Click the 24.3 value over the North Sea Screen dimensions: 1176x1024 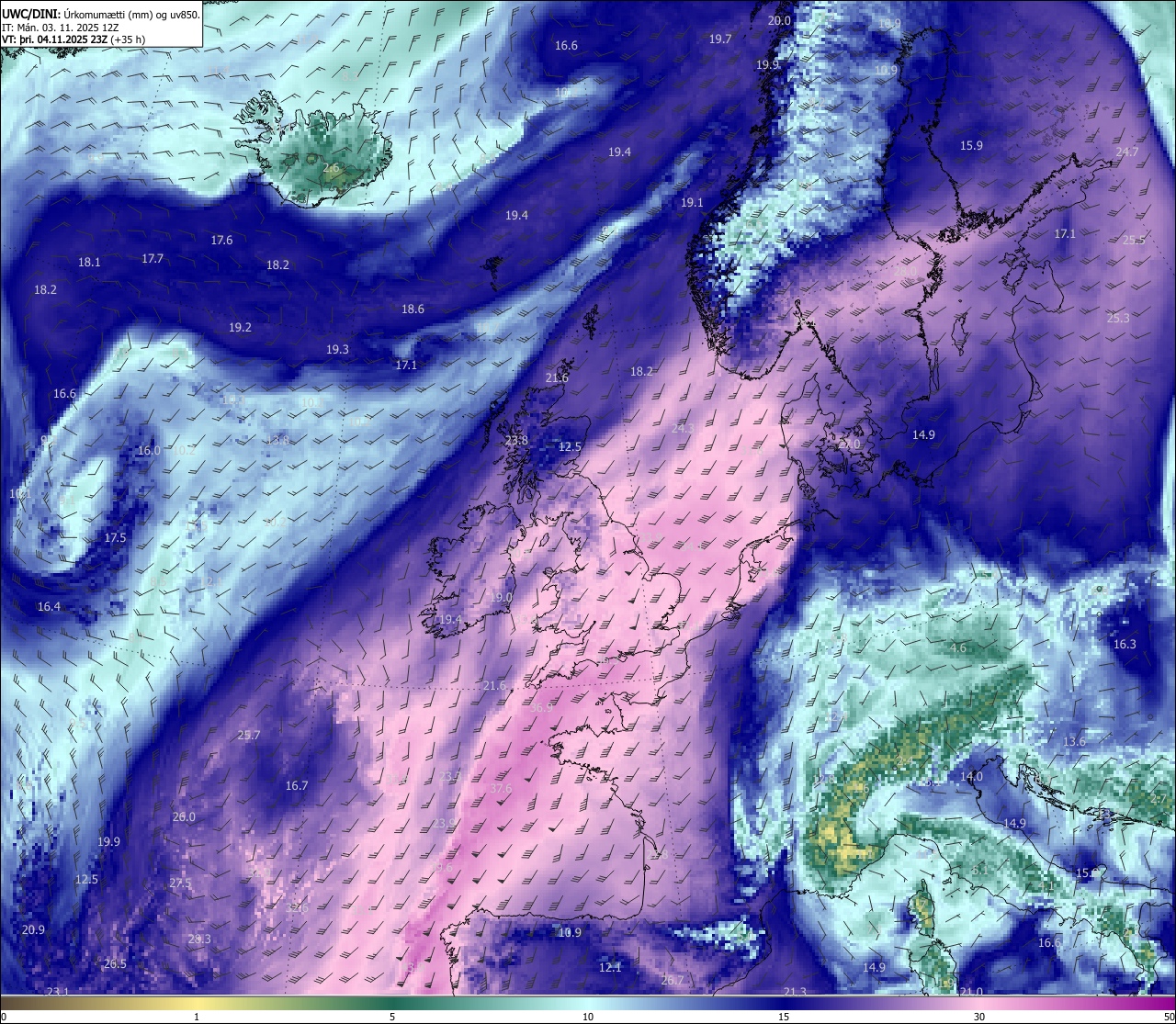tap(684, 428)
